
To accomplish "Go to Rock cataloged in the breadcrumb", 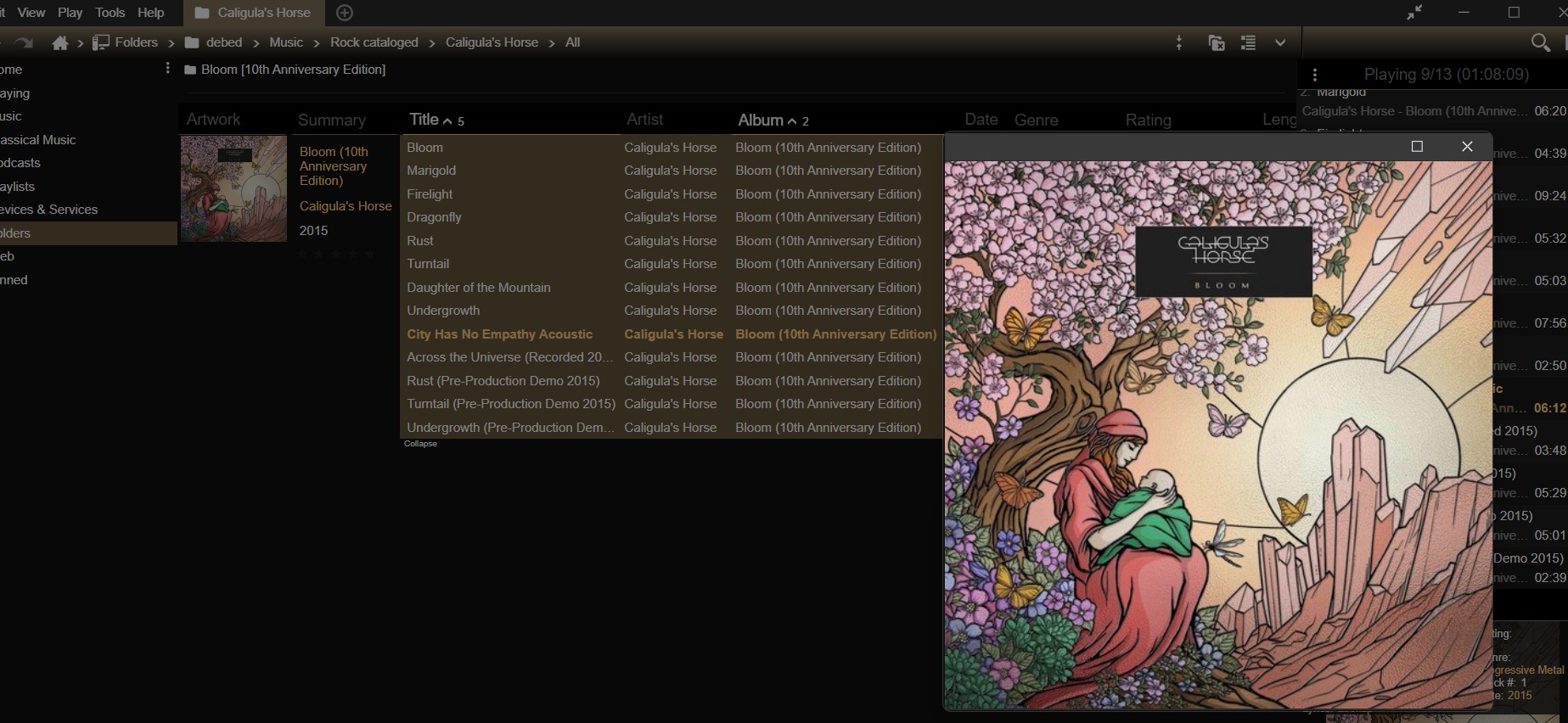I will pyautogui.click(x=374, y=42).
